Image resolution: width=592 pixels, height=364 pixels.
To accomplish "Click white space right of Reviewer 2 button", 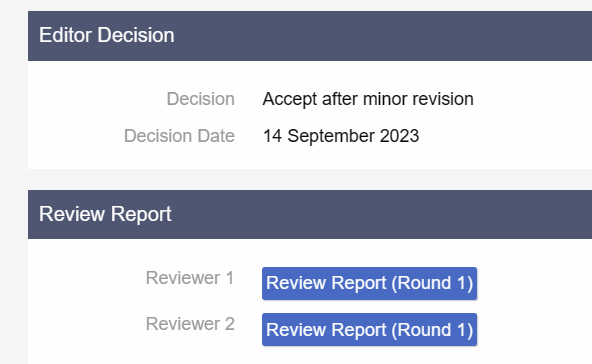I will pos(536,330).
